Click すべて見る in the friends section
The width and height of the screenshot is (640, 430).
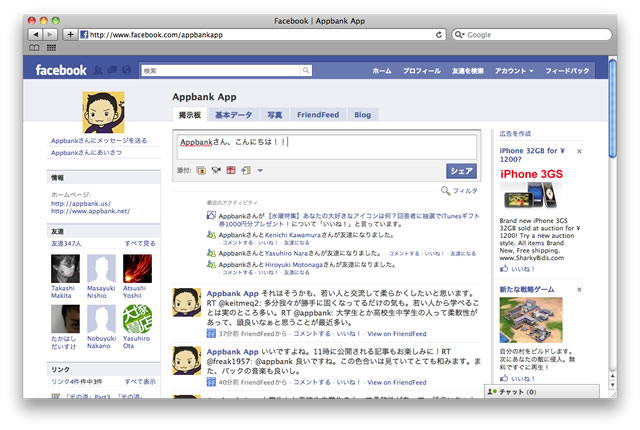[140, 243]
